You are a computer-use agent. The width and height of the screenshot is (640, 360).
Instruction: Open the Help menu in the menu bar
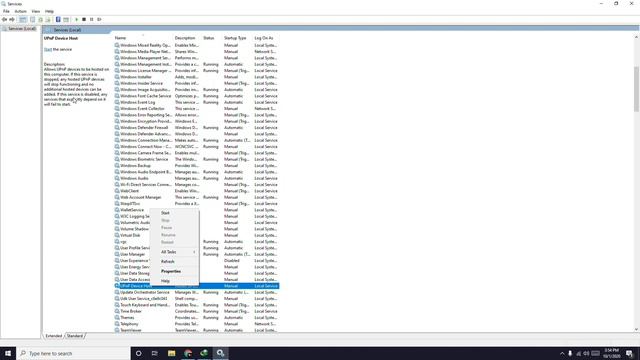click(49, 11)
